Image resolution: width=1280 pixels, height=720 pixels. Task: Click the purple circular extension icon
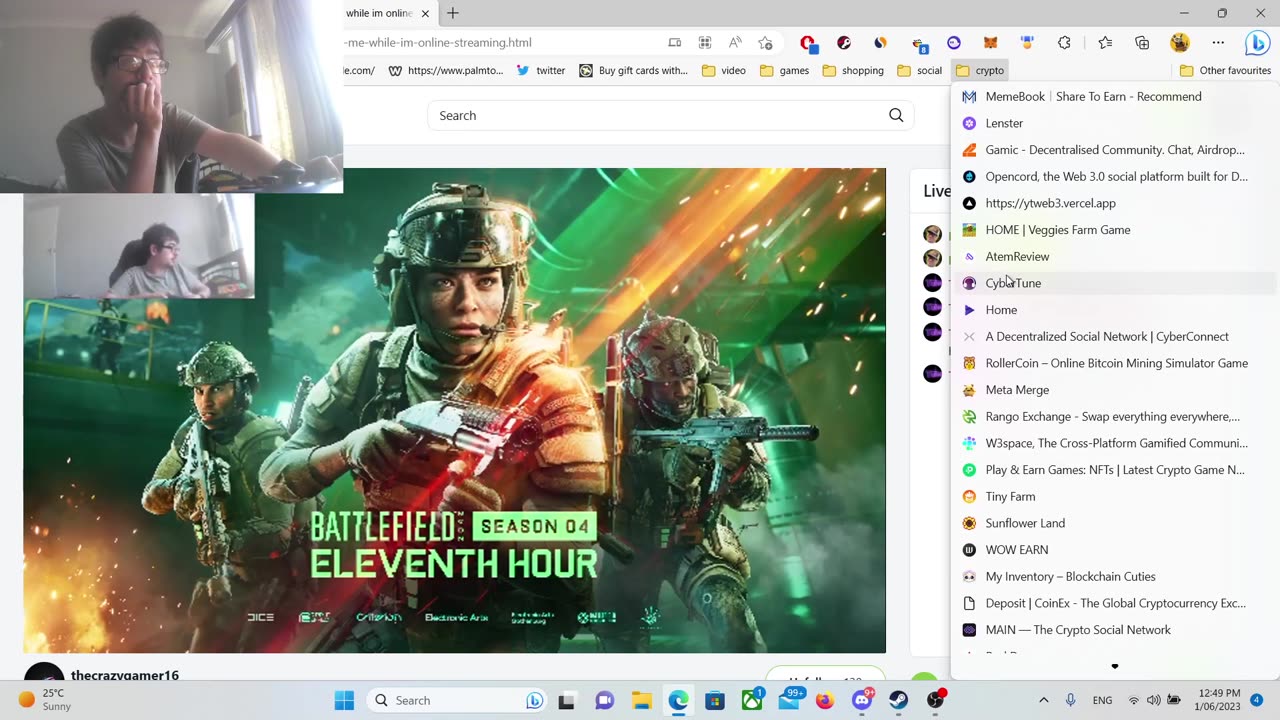point(954,43)
